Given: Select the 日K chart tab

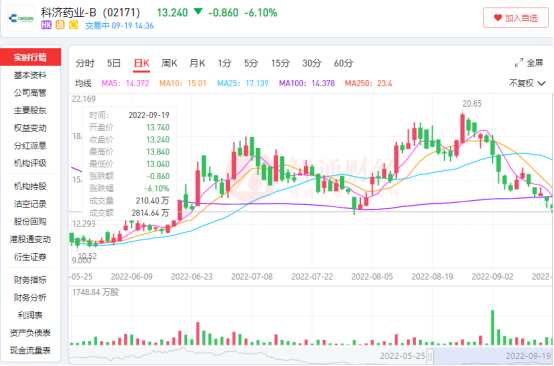Looking at the screenshot, I should point(141,64).
